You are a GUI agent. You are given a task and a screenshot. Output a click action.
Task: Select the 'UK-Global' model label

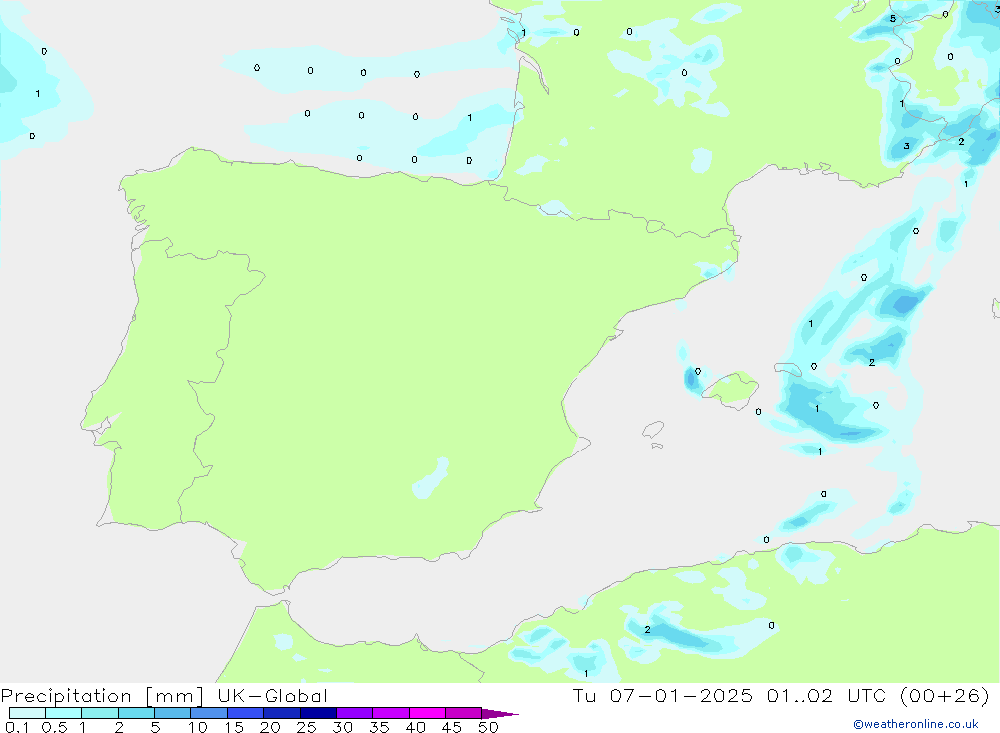pyautogui.click(x=272, y=696)
